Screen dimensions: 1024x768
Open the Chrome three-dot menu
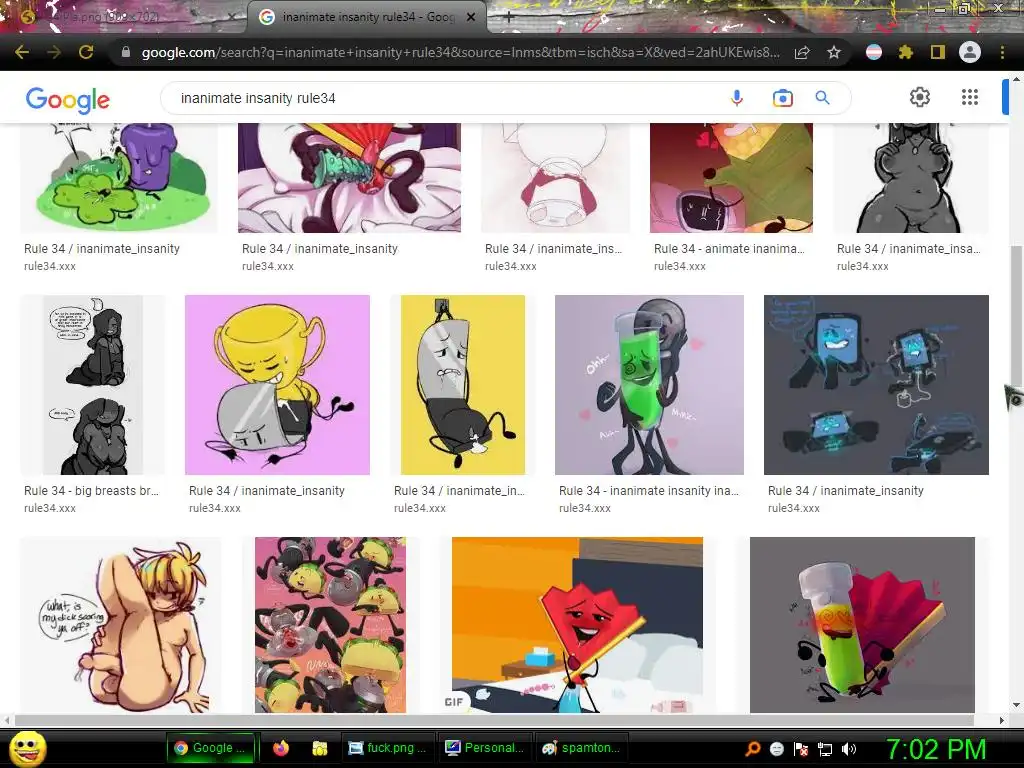[x=1002, y=52]
